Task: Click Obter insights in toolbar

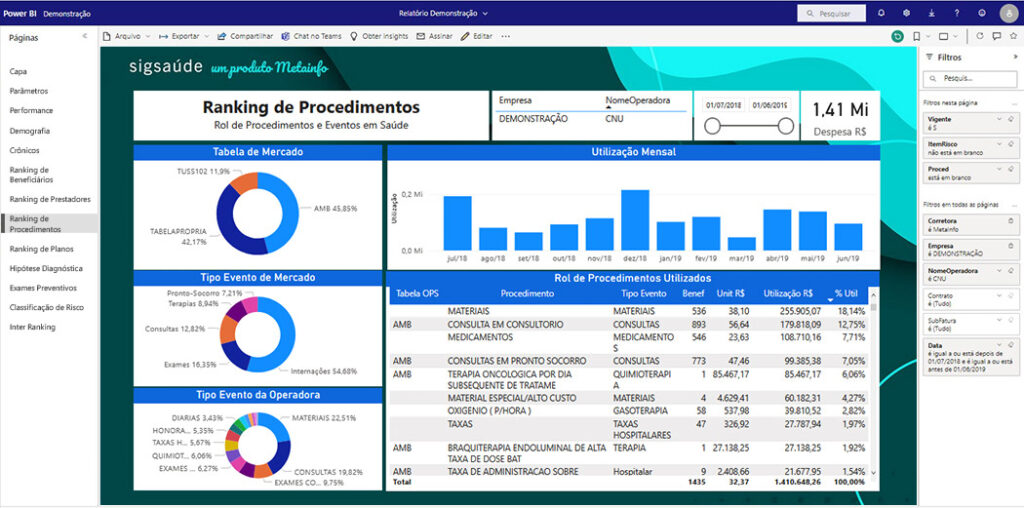Action: coord(379,36)
